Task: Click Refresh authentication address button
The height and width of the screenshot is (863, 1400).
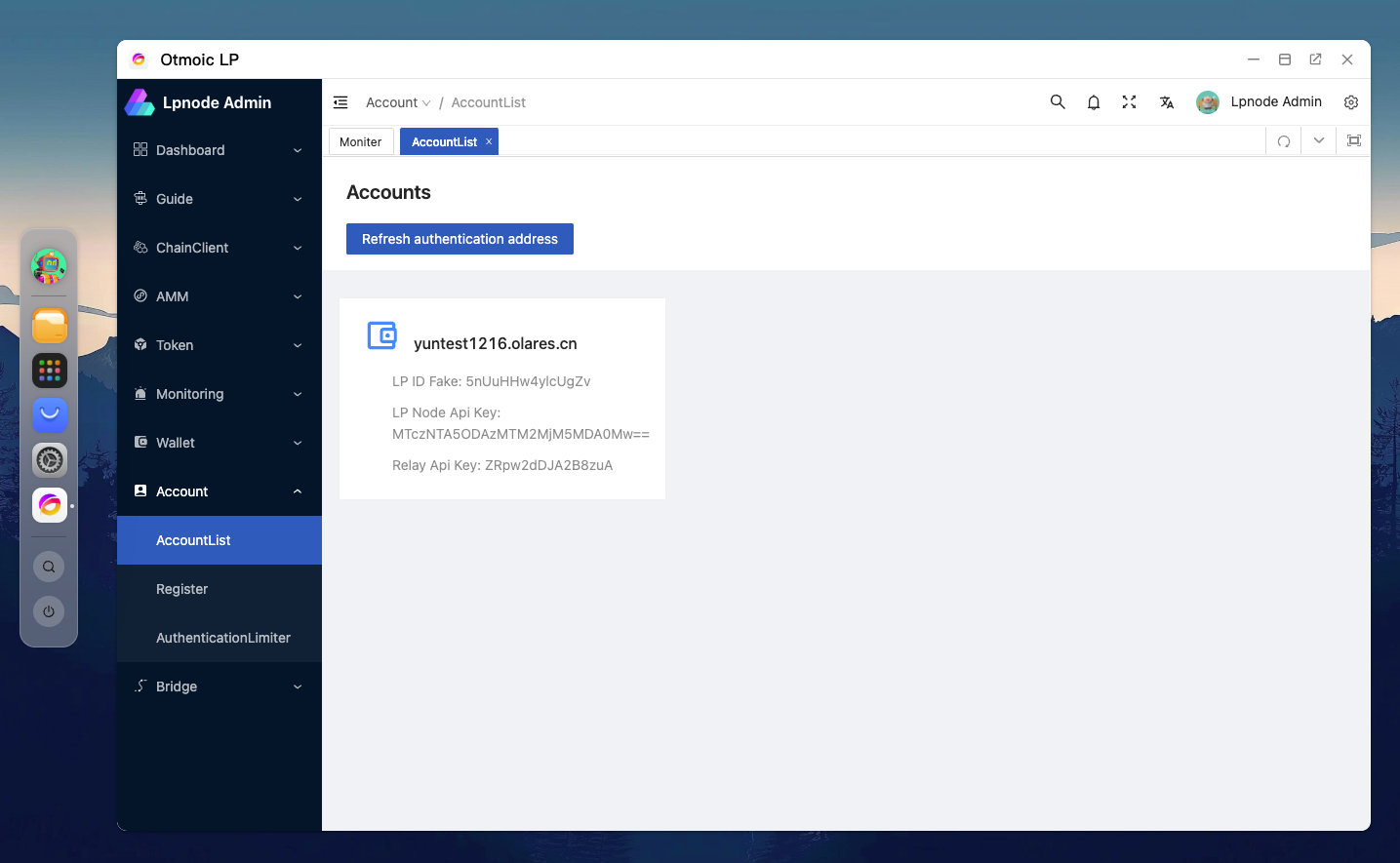Action: [460, 239]
